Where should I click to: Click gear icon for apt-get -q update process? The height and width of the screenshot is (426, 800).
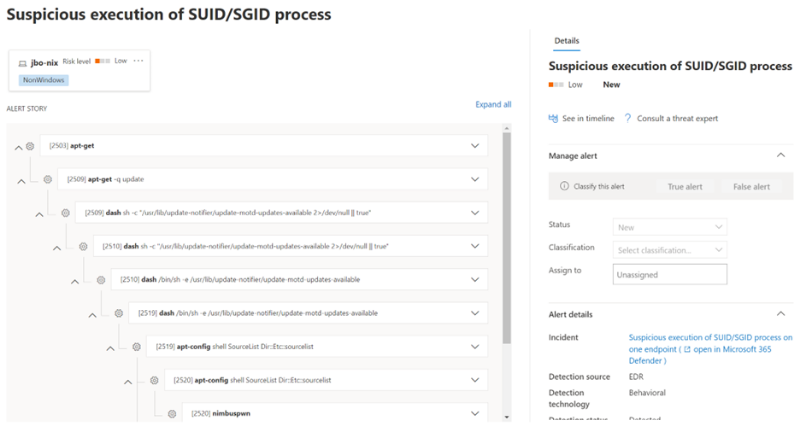click(48, 179)
